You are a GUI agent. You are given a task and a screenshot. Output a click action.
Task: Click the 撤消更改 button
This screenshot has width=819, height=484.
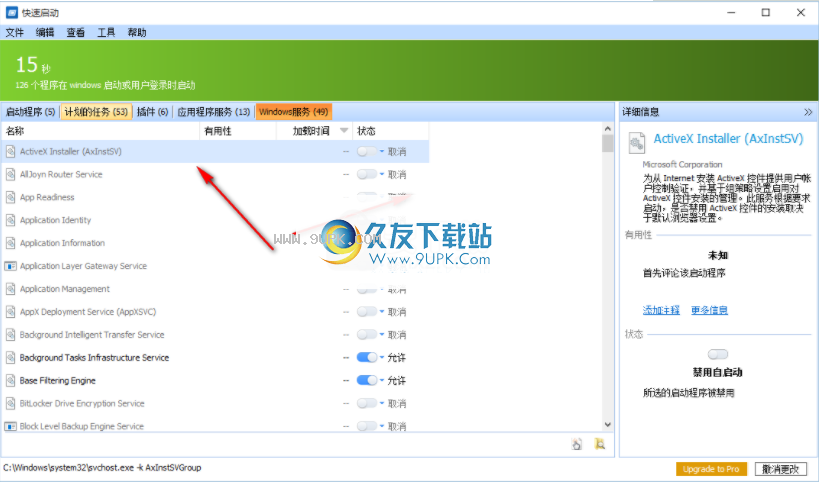(x=780, y=469)
